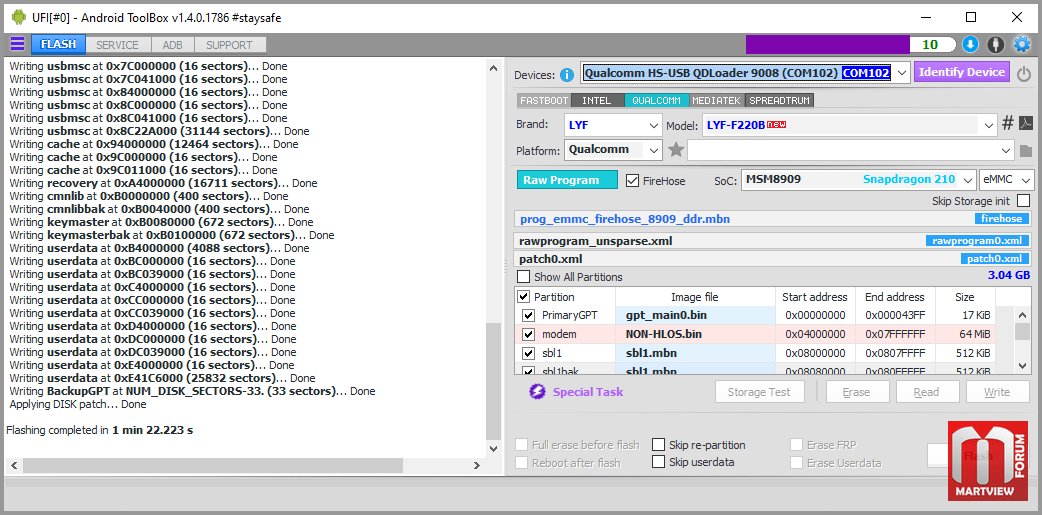Viewport: 1042px width, 515px height.
Task: Open the Platform Qualcomm dropdown
Action: [x=653, y=150]
